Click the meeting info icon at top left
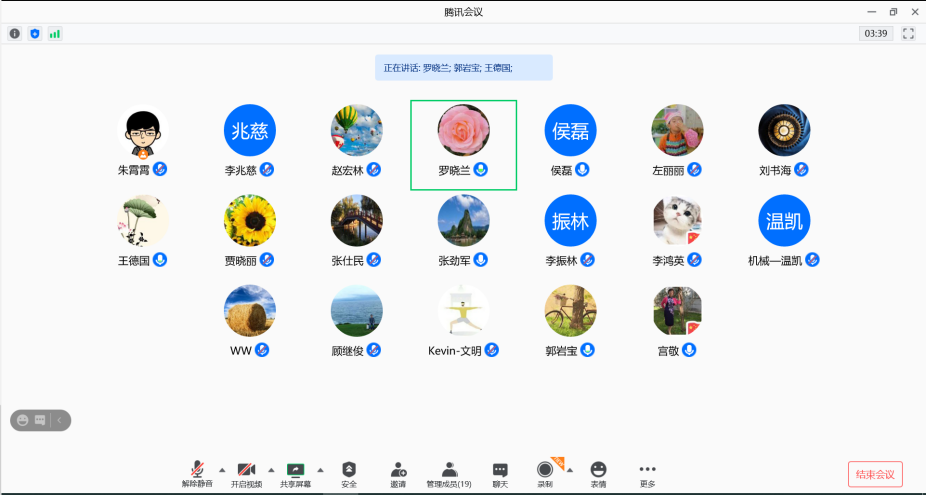 point(15,33)
